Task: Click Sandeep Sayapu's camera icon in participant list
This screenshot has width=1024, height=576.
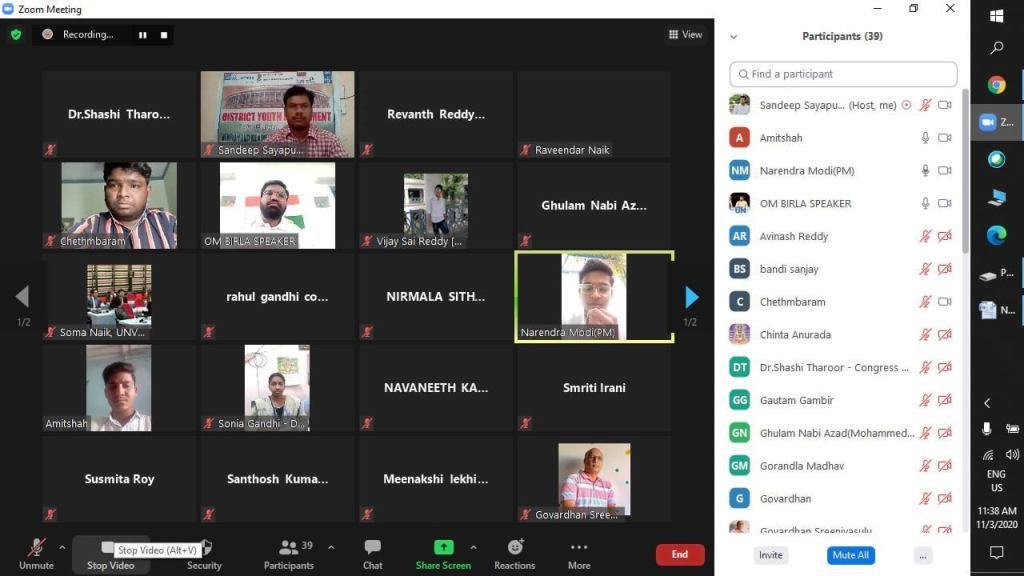Action: coord(944,105)
